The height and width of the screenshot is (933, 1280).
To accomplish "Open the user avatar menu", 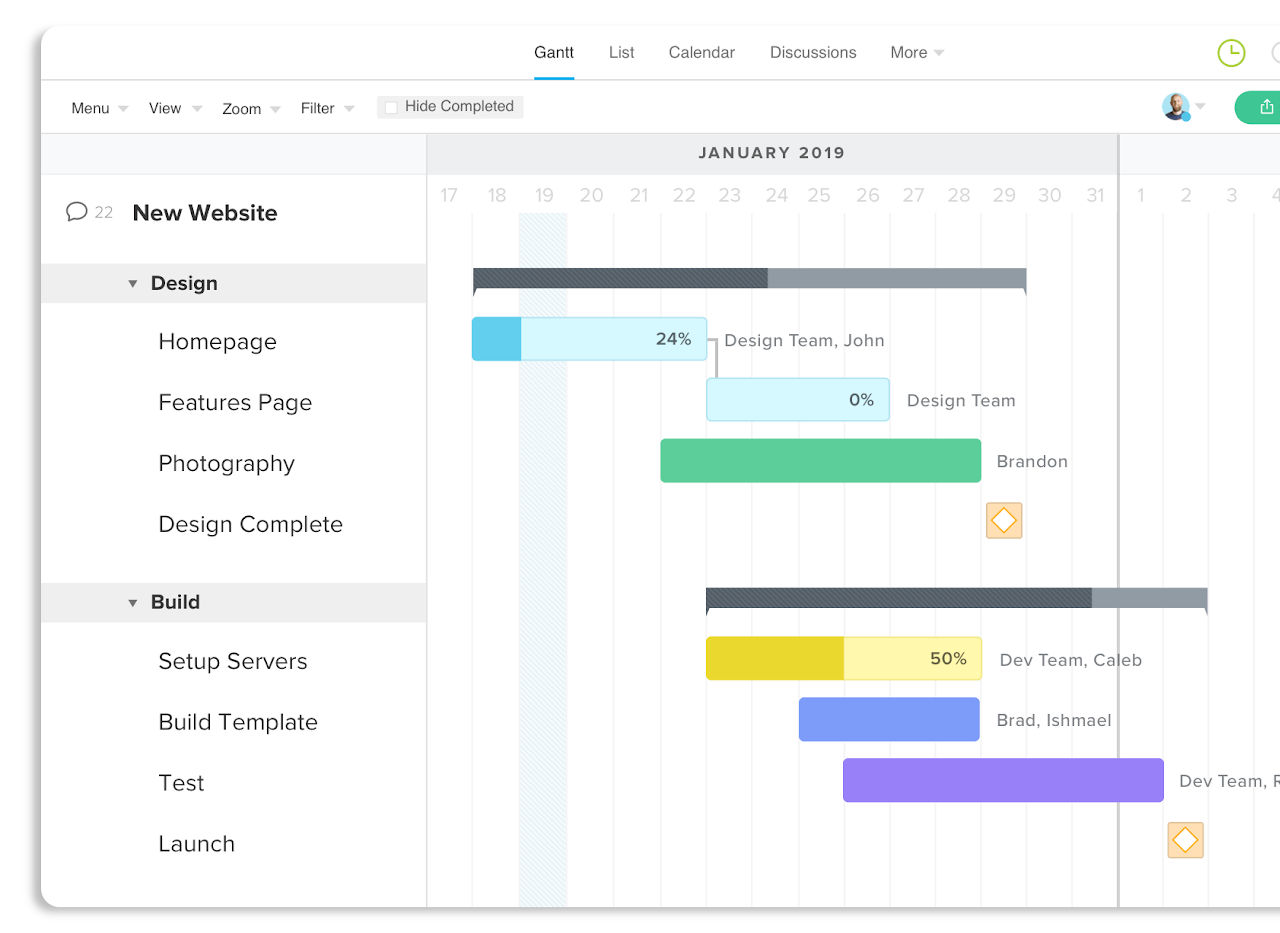I will (1183, 107).
